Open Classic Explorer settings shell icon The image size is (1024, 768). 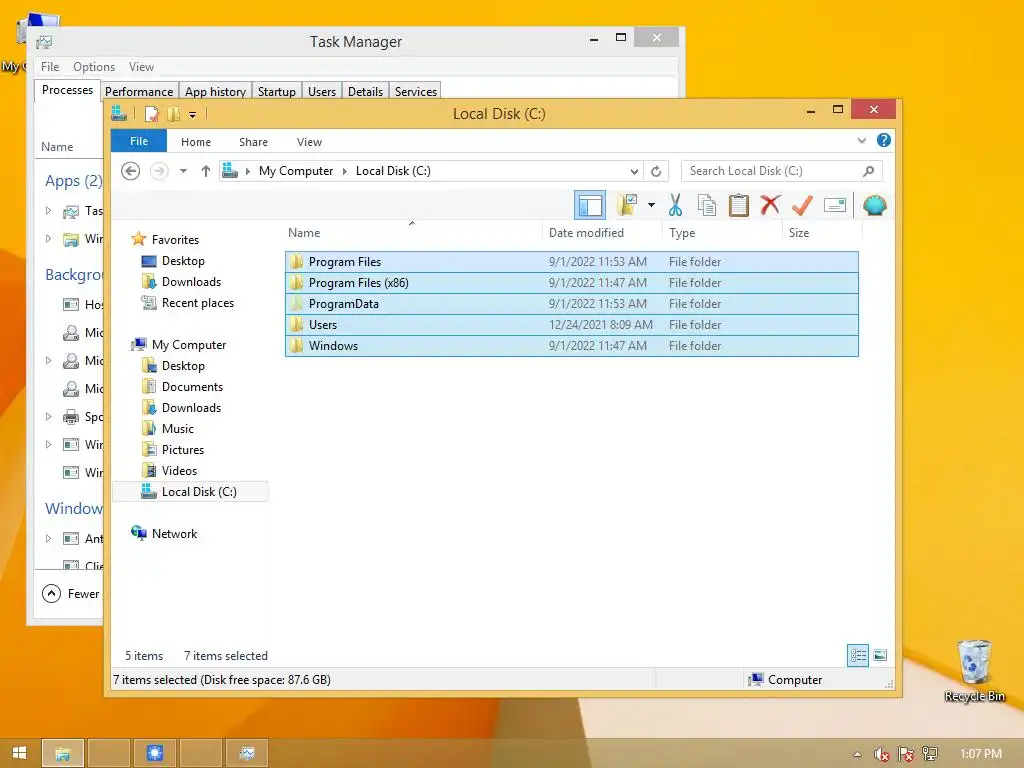874,205
